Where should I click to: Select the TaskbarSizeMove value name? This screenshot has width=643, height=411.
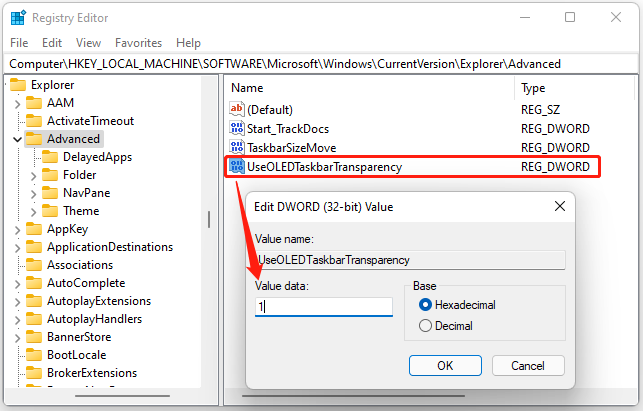(292, 148)
